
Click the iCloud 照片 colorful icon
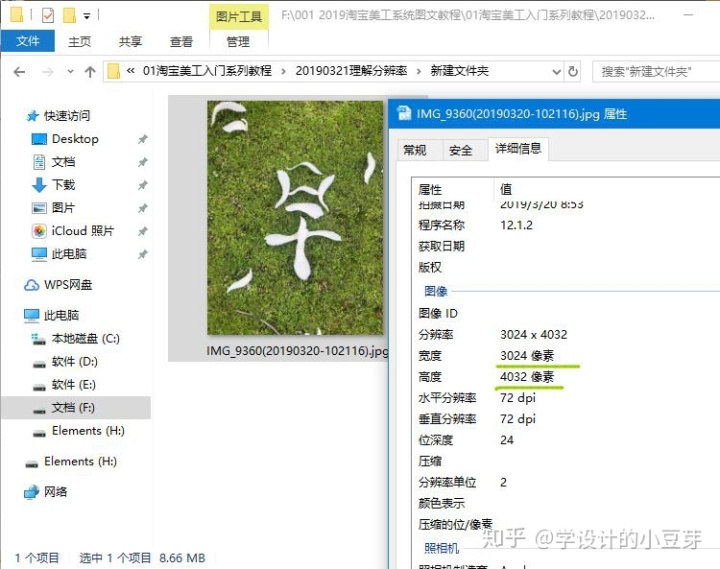[x=39, y=231]
